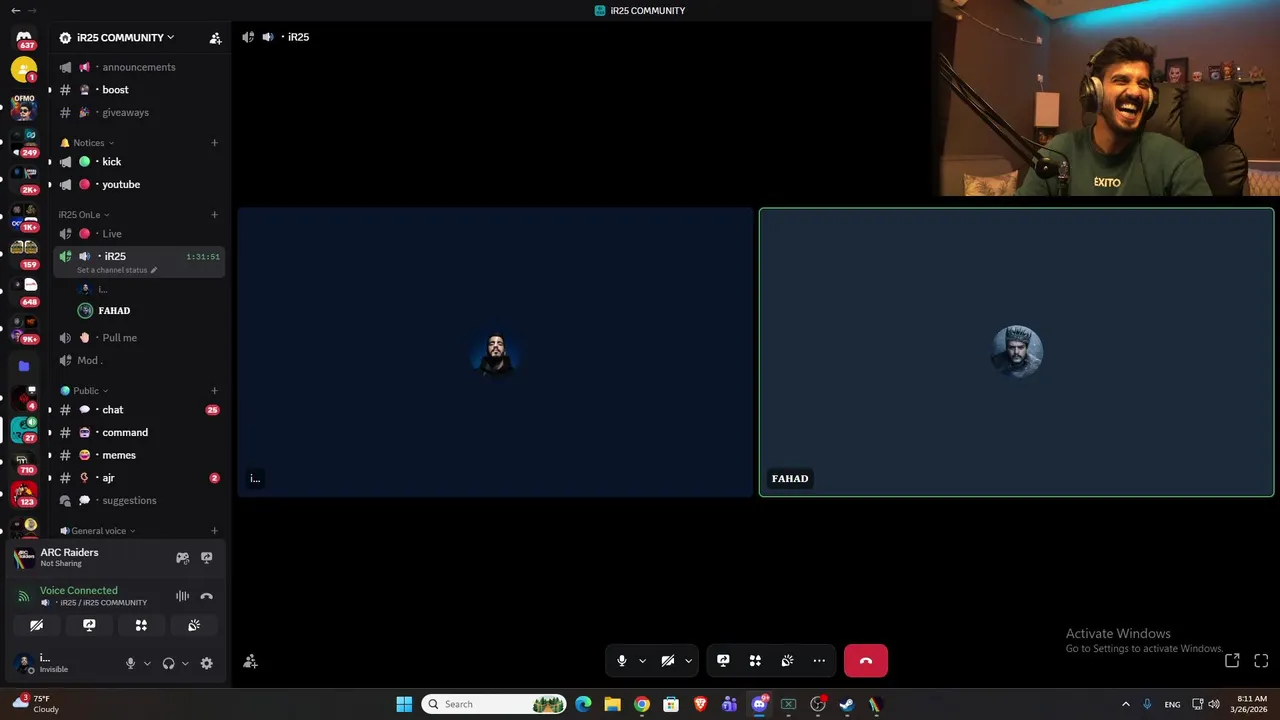This screenshot has width=1280, height=720.
Task: Open the giveaways channel
Action: [x=138, y=113]
